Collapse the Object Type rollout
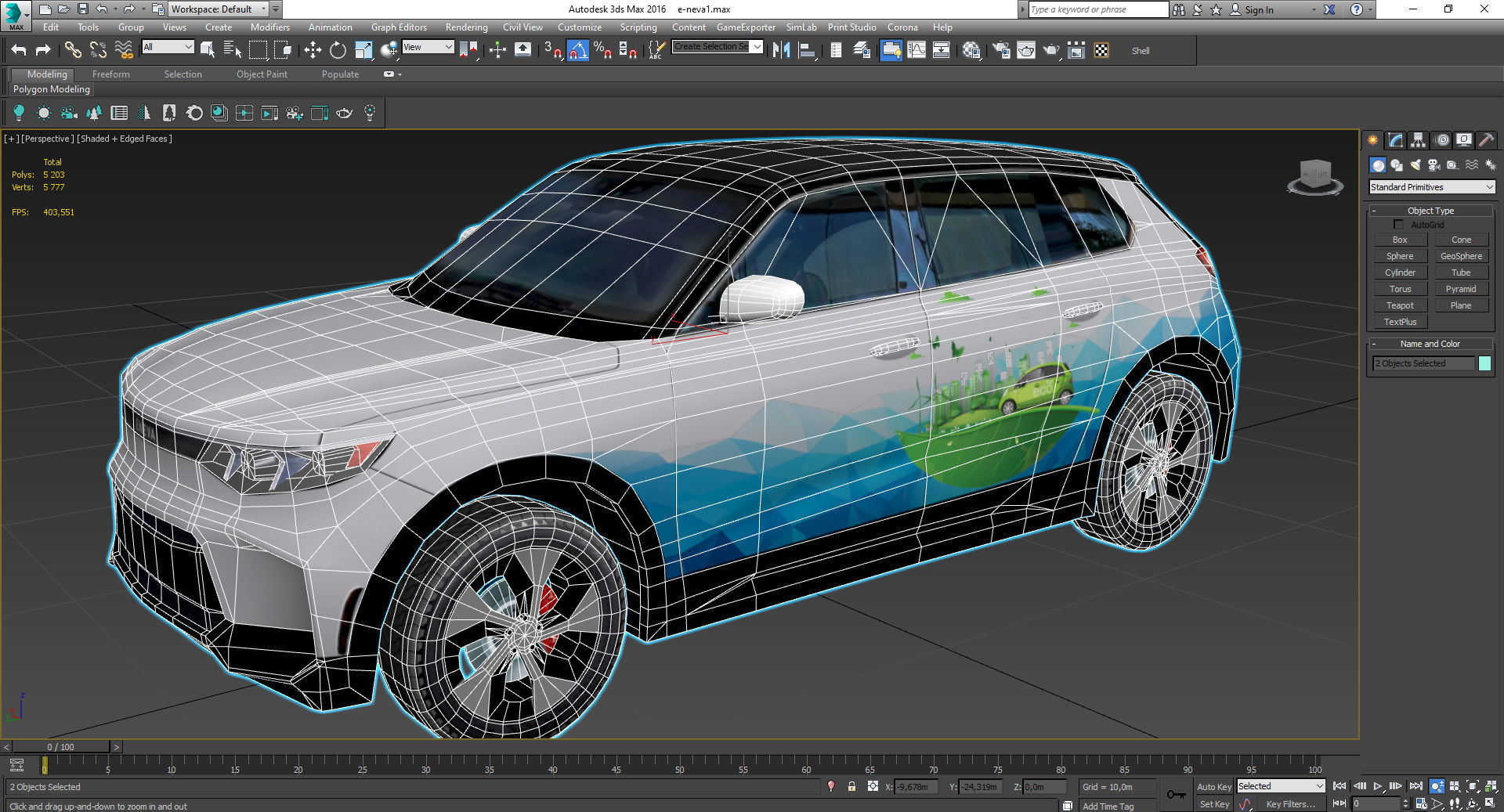The image size is (1504, 812). pyautogui.click(x=1430, y=211)
